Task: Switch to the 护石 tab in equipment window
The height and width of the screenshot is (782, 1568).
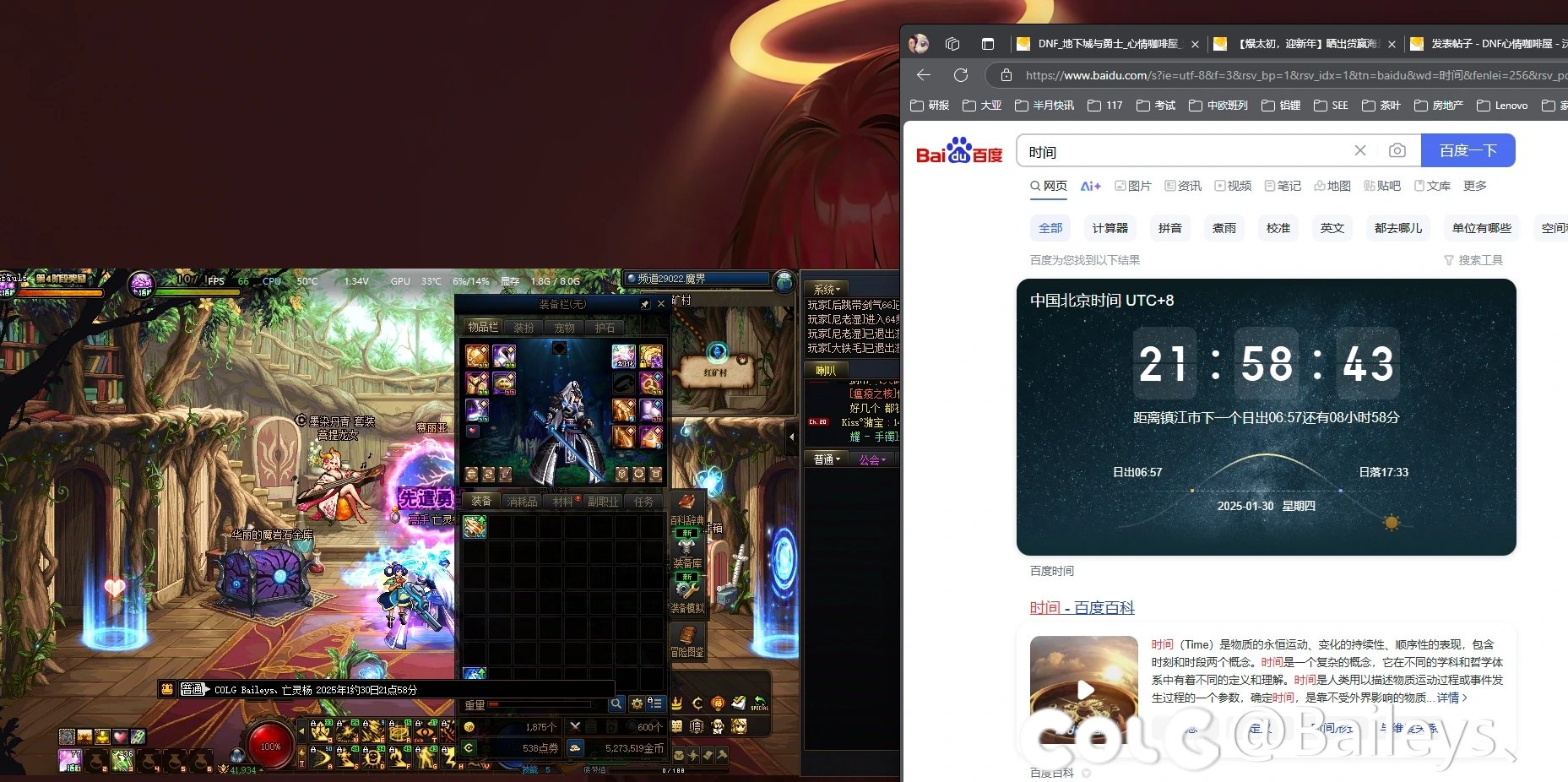Action: [x=605, y=328]
